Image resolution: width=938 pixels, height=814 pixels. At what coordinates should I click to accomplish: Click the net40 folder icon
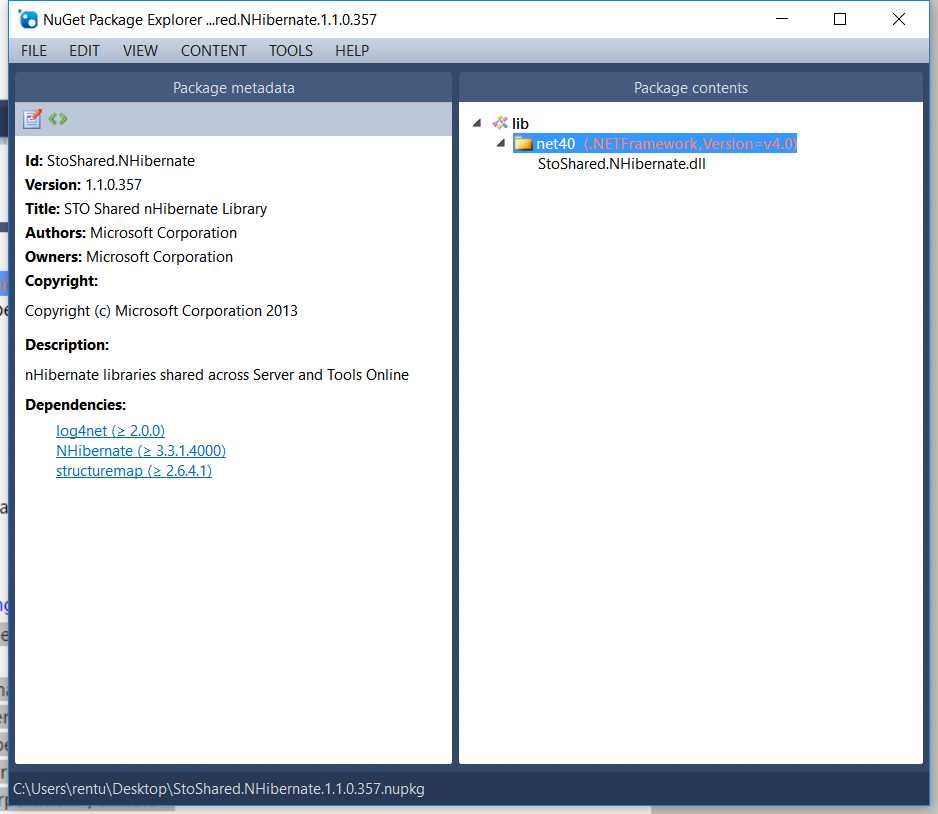pyautogui.click(x=523, y=144)
